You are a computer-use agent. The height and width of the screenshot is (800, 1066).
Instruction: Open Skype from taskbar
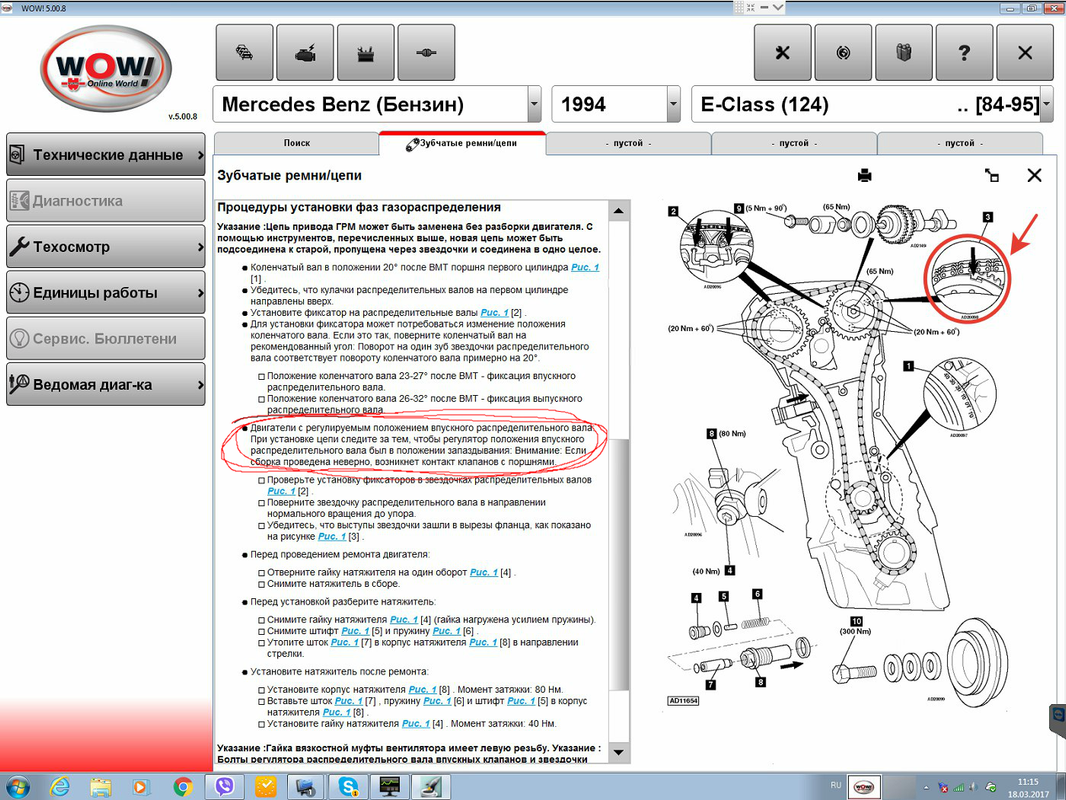pos(349,786)
